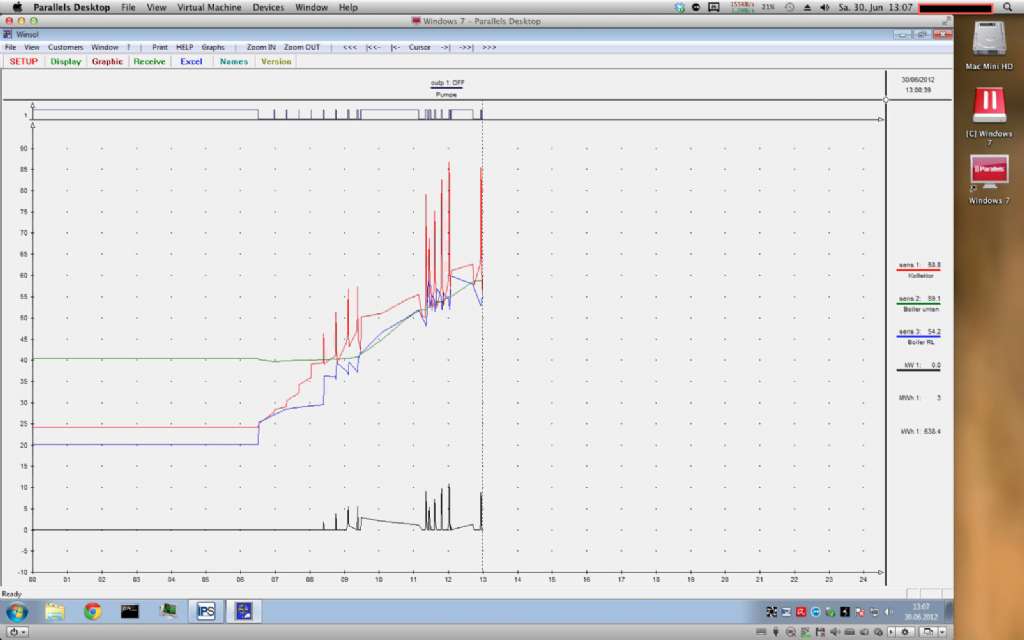Screen dimensions: 1024x640
Task: Open the command prompt taskbar icon
Action: coord(130,611)
